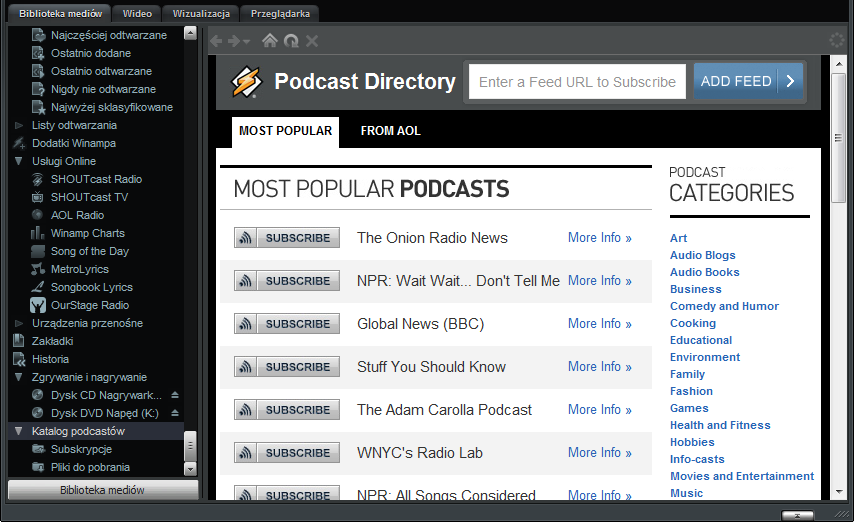The width and height of the screenshot is (854, 522).
Task: Click the bottom collapse panel handle button
Action: [797, 515]
